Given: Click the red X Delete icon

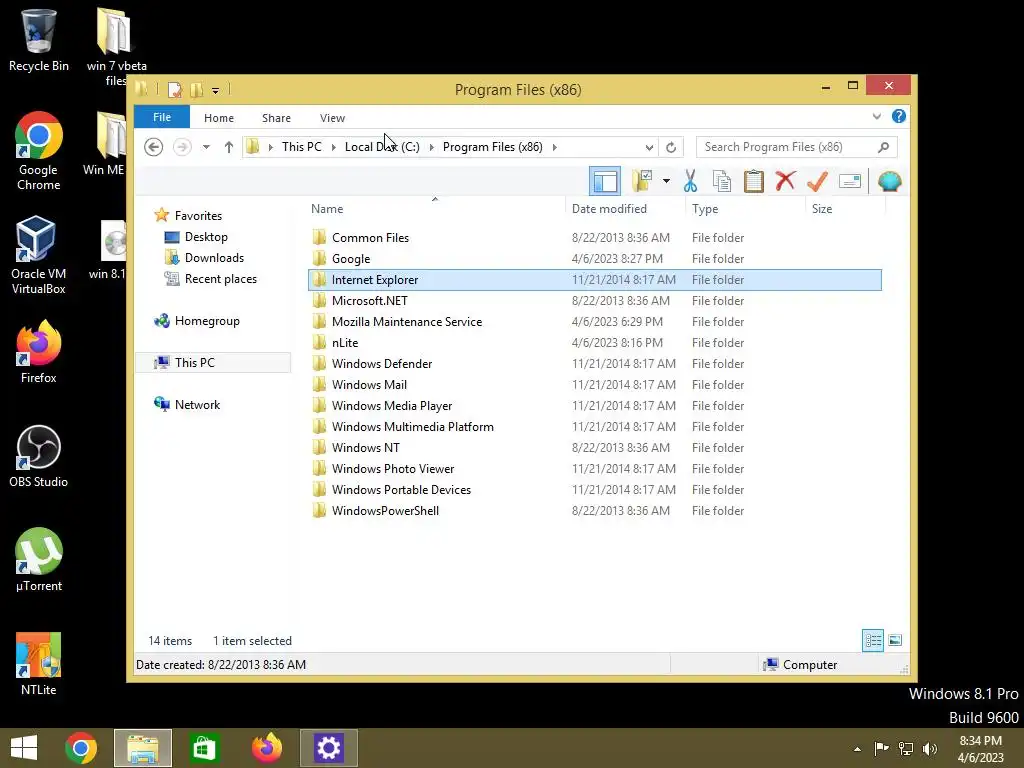Looking at the screenshot, I should (785, 180).
